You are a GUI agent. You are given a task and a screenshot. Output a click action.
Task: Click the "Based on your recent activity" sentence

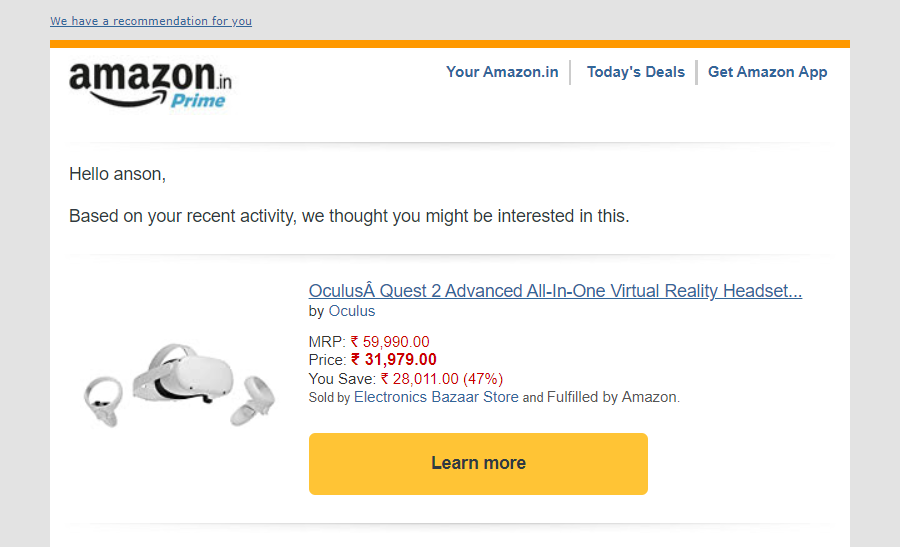(x=349, y=216)
